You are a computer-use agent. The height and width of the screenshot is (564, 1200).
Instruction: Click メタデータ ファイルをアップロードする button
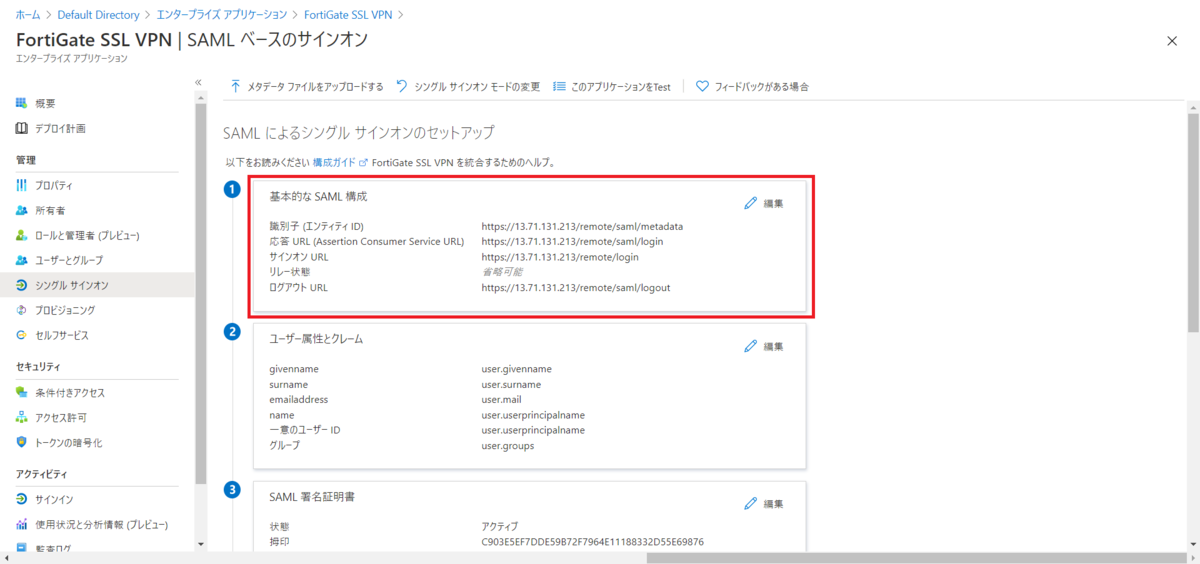[306, 87]
